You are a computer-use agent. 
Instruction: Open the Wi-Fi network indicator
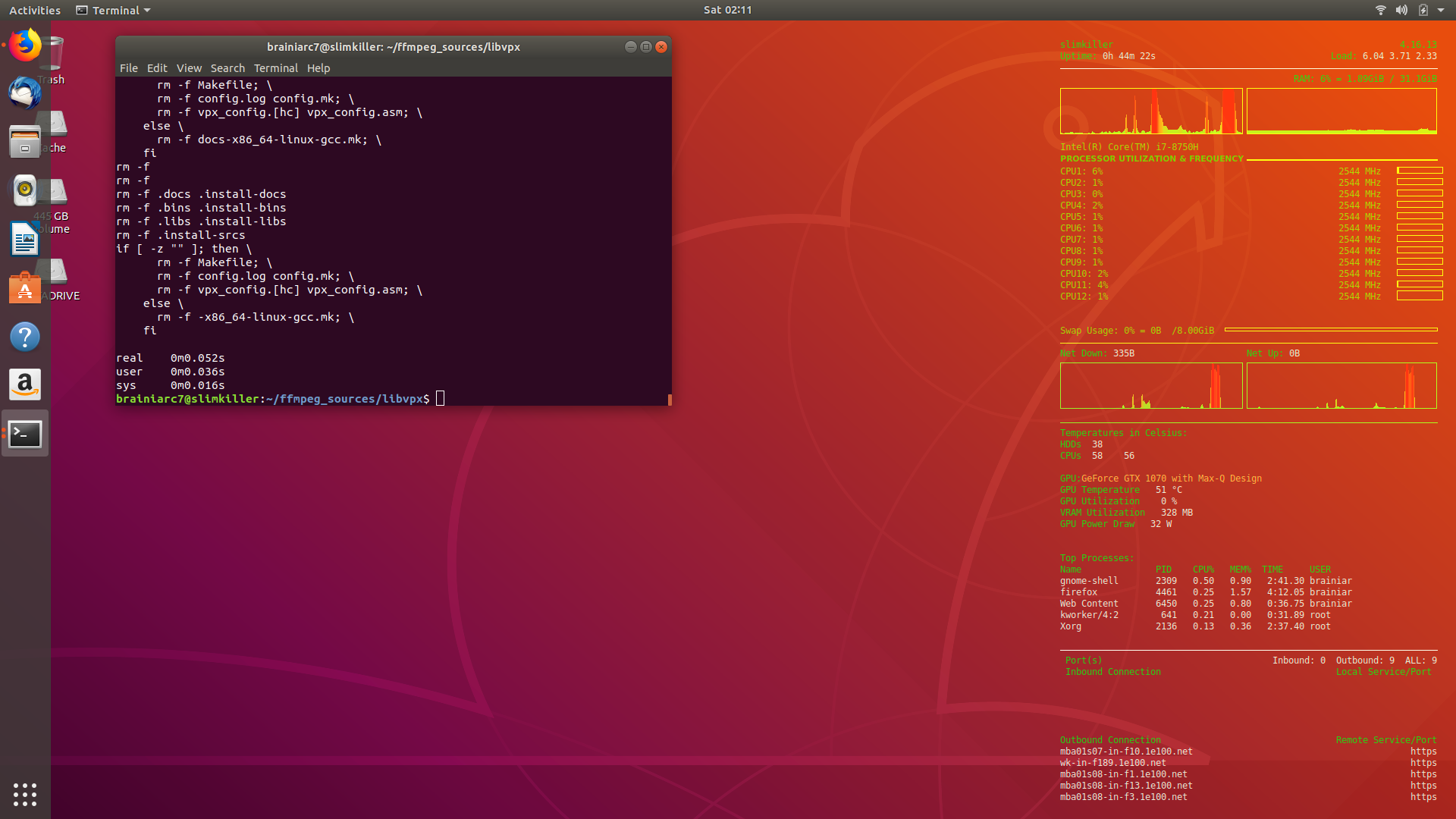(x=1381, y=10)
